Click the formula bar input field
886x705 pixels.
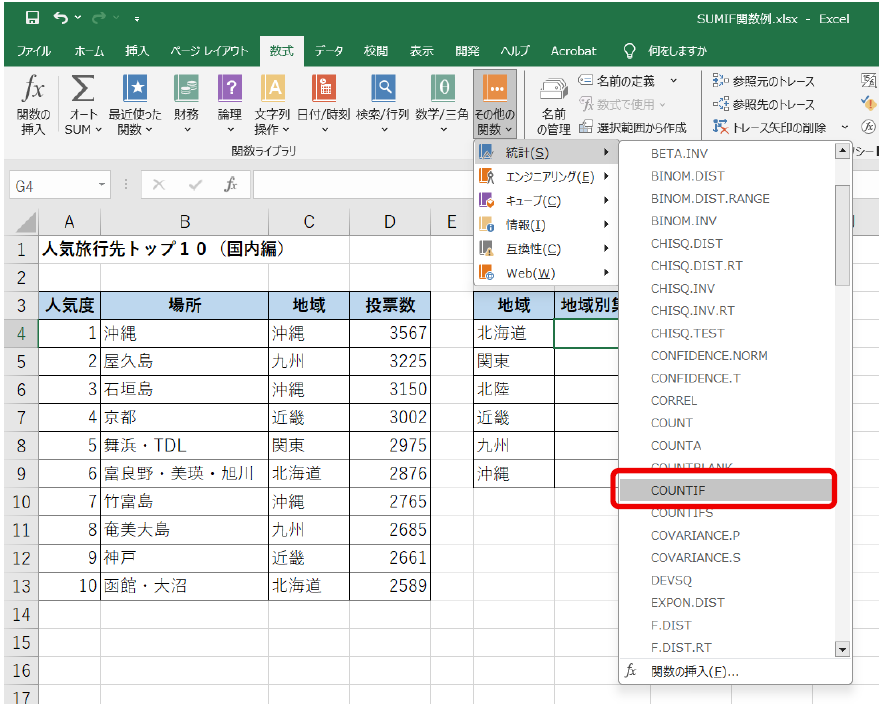(x=360, y=185)
